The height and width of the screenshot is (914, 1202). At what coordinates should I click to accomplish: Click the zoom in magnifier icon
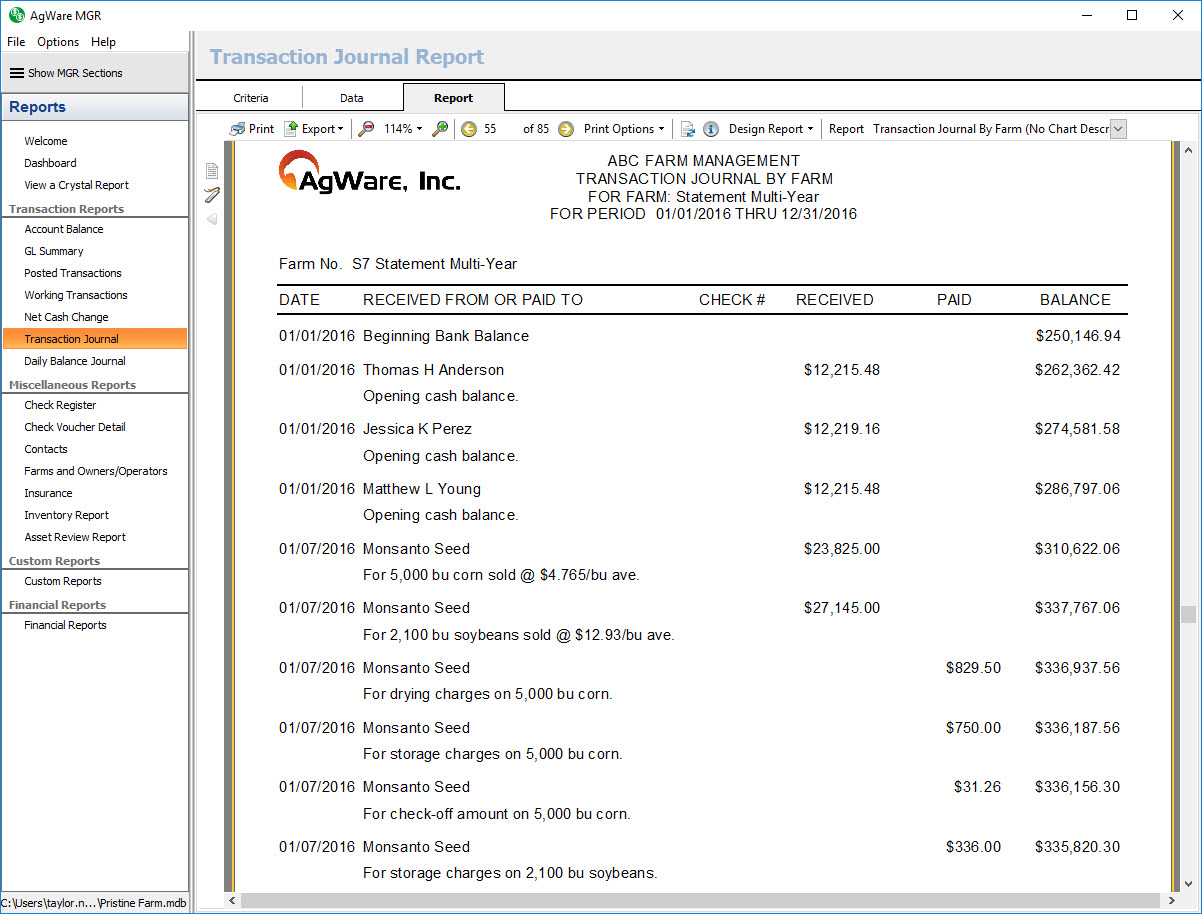pos(440,129)
